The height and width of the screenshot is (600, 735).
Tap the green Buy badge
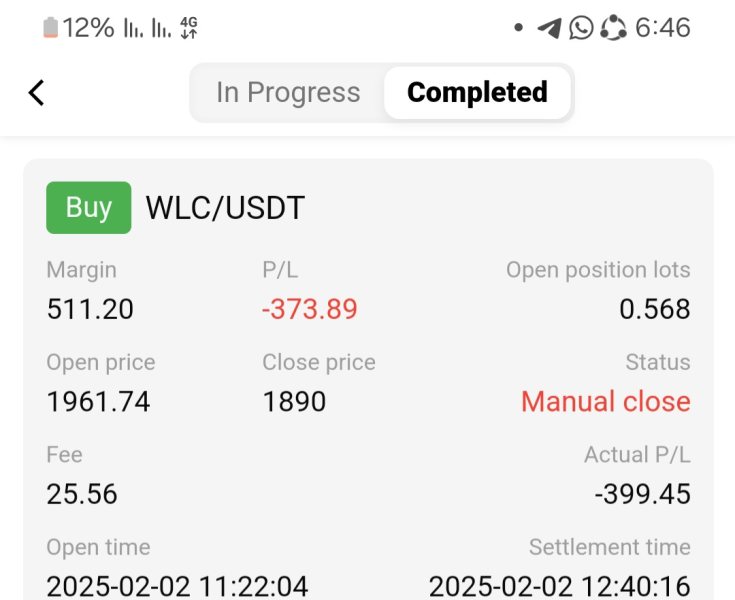pyautogui.click(x=88, y=208)
